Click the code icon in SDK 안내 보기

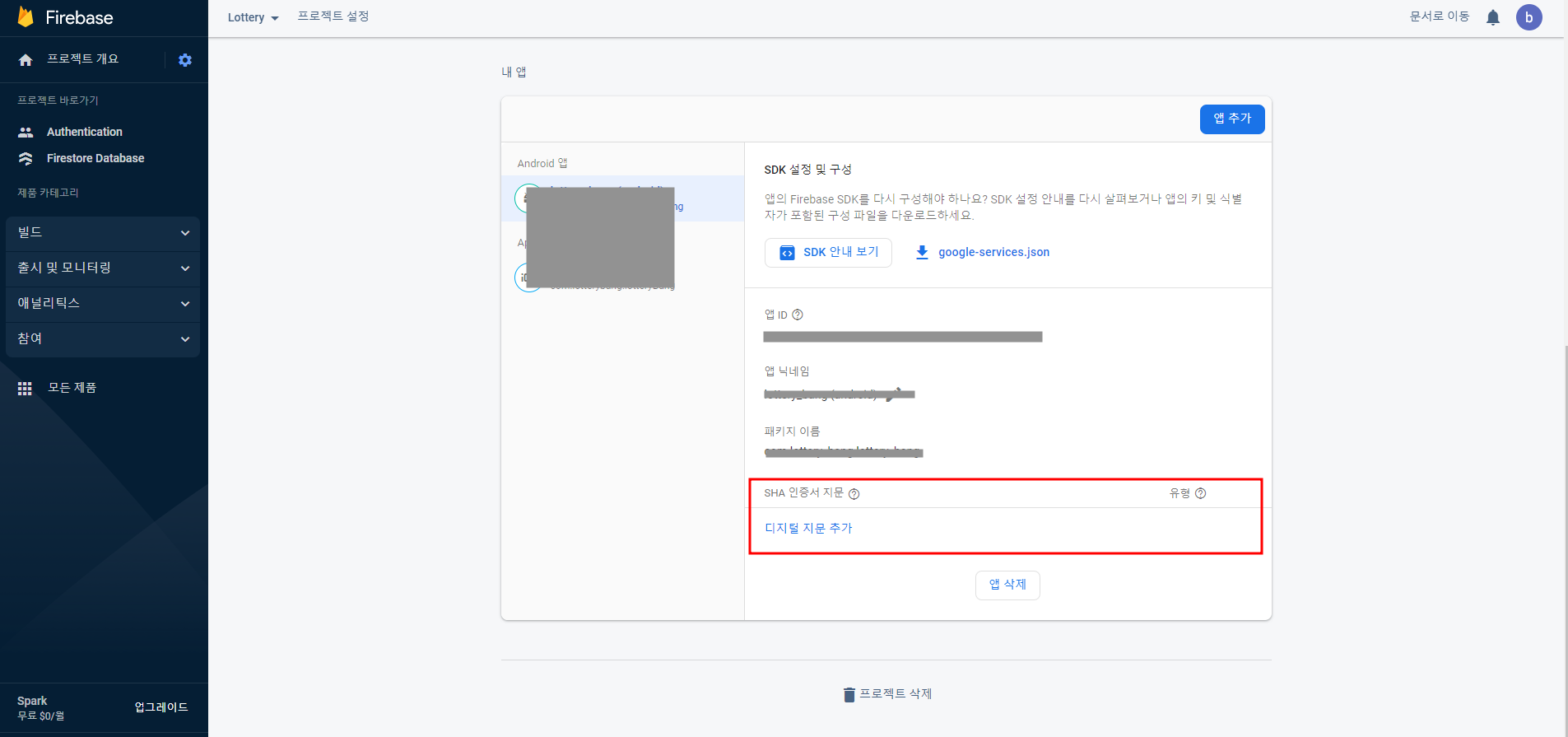788,253
